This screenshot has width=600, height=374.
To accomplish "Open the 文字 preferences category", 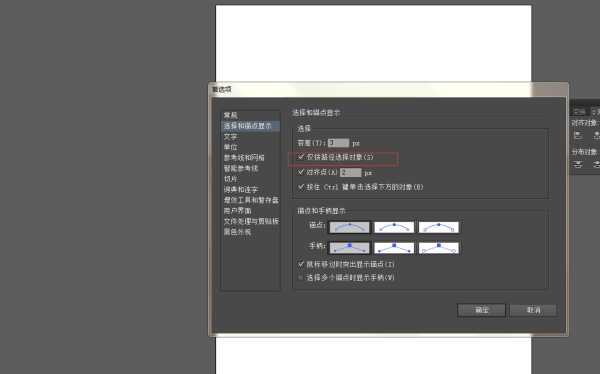I will pos(231,137).
